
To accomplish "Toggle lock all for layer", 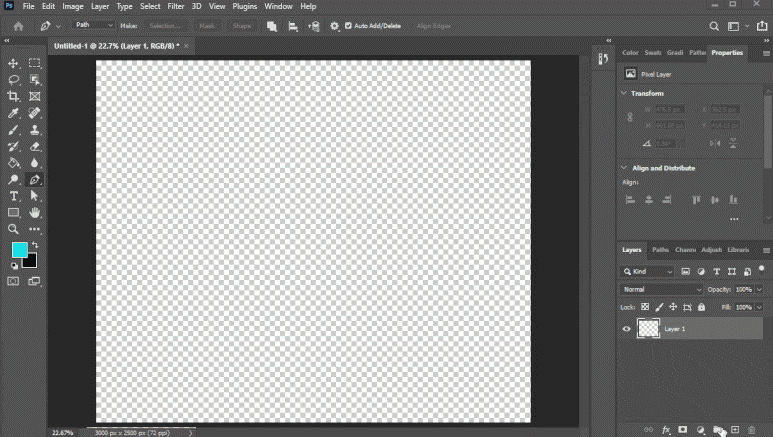I will [x=702, y=307].
